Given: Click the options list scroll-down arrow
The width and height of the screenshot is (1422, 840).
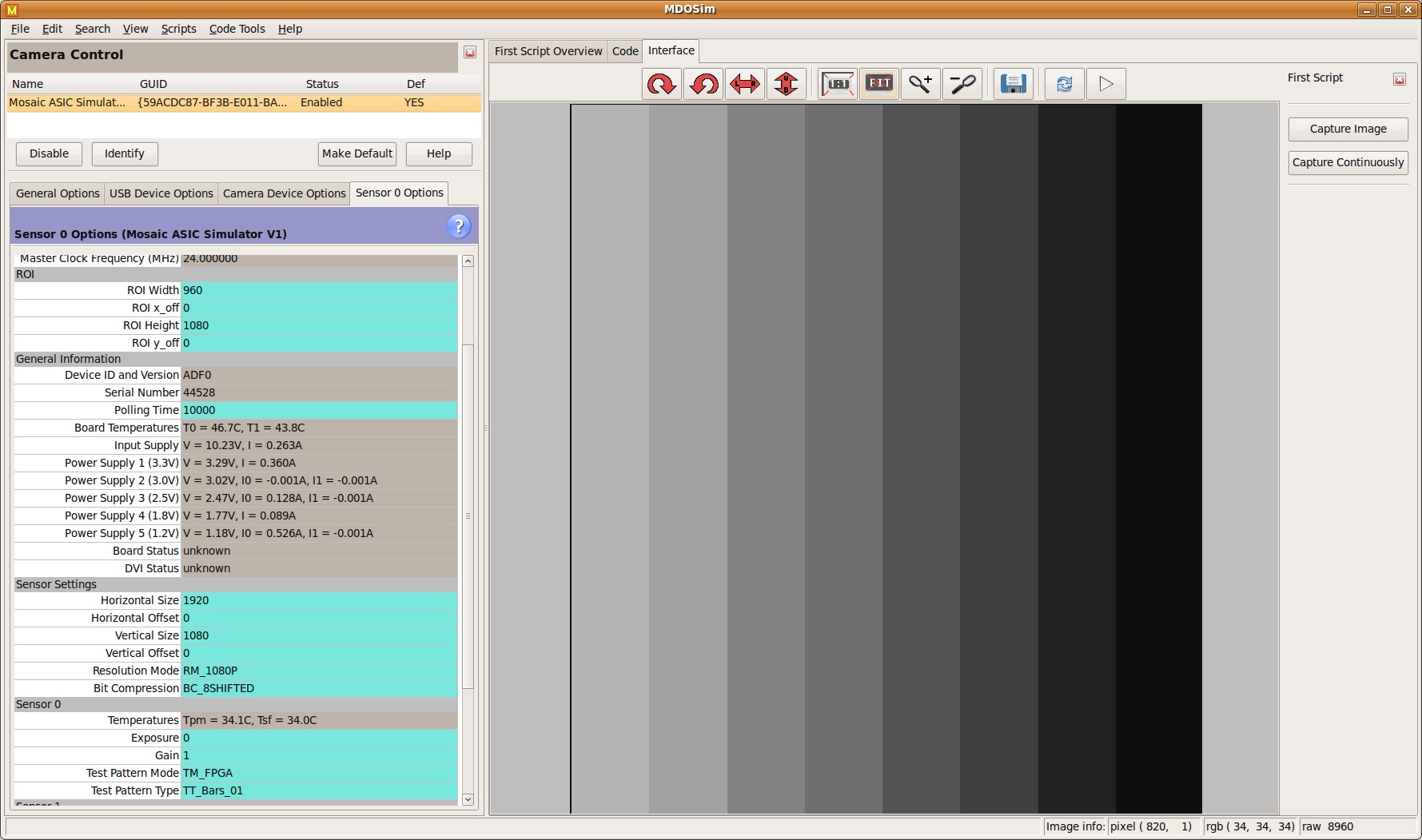Looking at the screenshot, I should pyautogui.click(x=468, y=799).
